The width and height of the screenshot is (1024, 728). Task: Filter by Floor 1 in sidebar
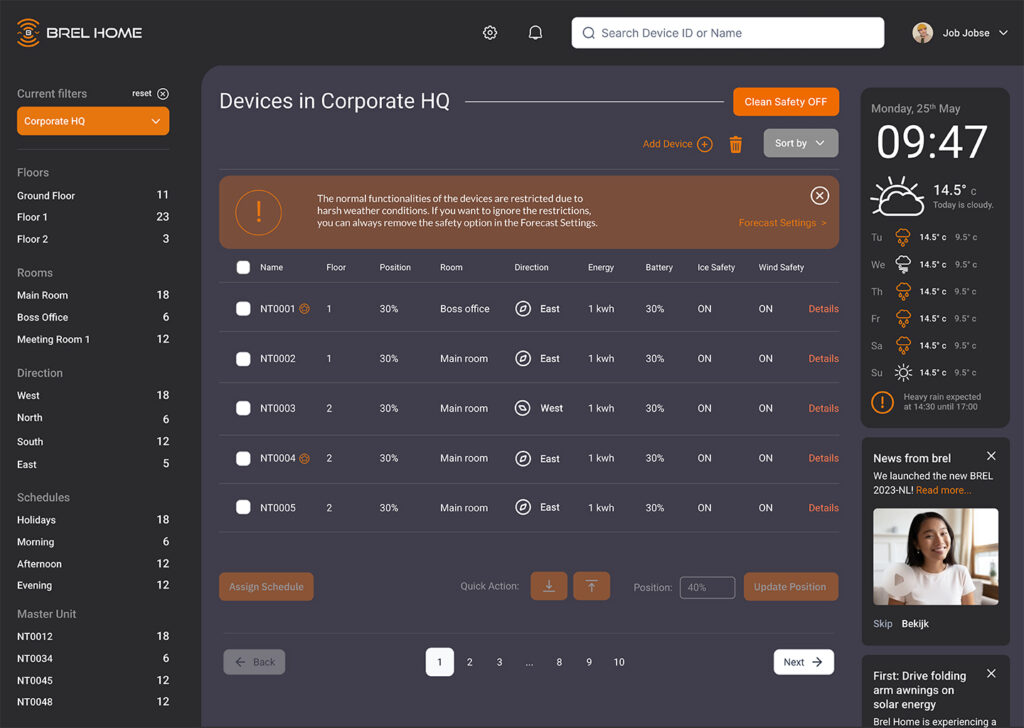tap(32, 217)
